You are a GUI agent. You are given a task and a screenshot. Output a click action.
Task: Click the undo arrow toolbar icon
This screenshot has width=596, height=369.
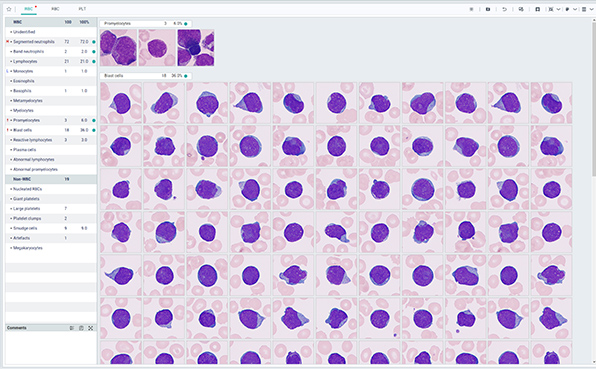[x=504, y=9]
